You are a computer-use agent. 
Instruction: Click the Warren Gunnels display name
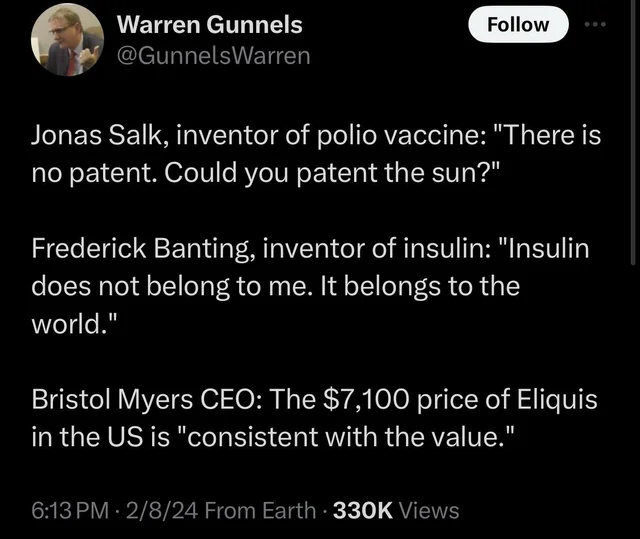[209, 24]
